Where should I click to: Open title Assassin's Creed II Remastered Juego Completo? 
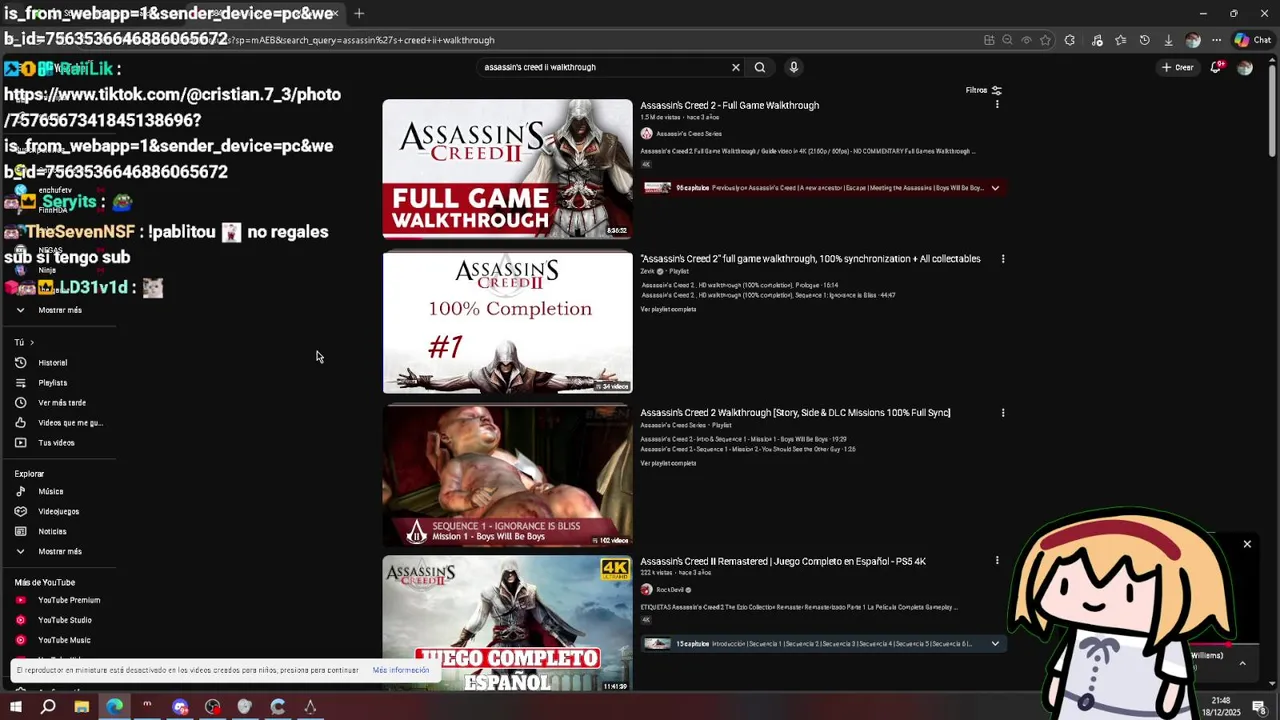click(783, 561)
